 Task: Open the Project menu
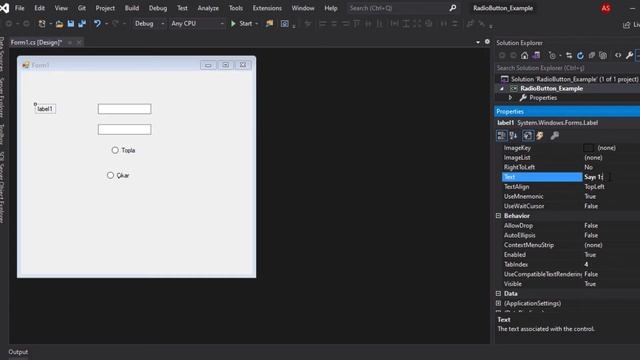click(x=105, y=8)
